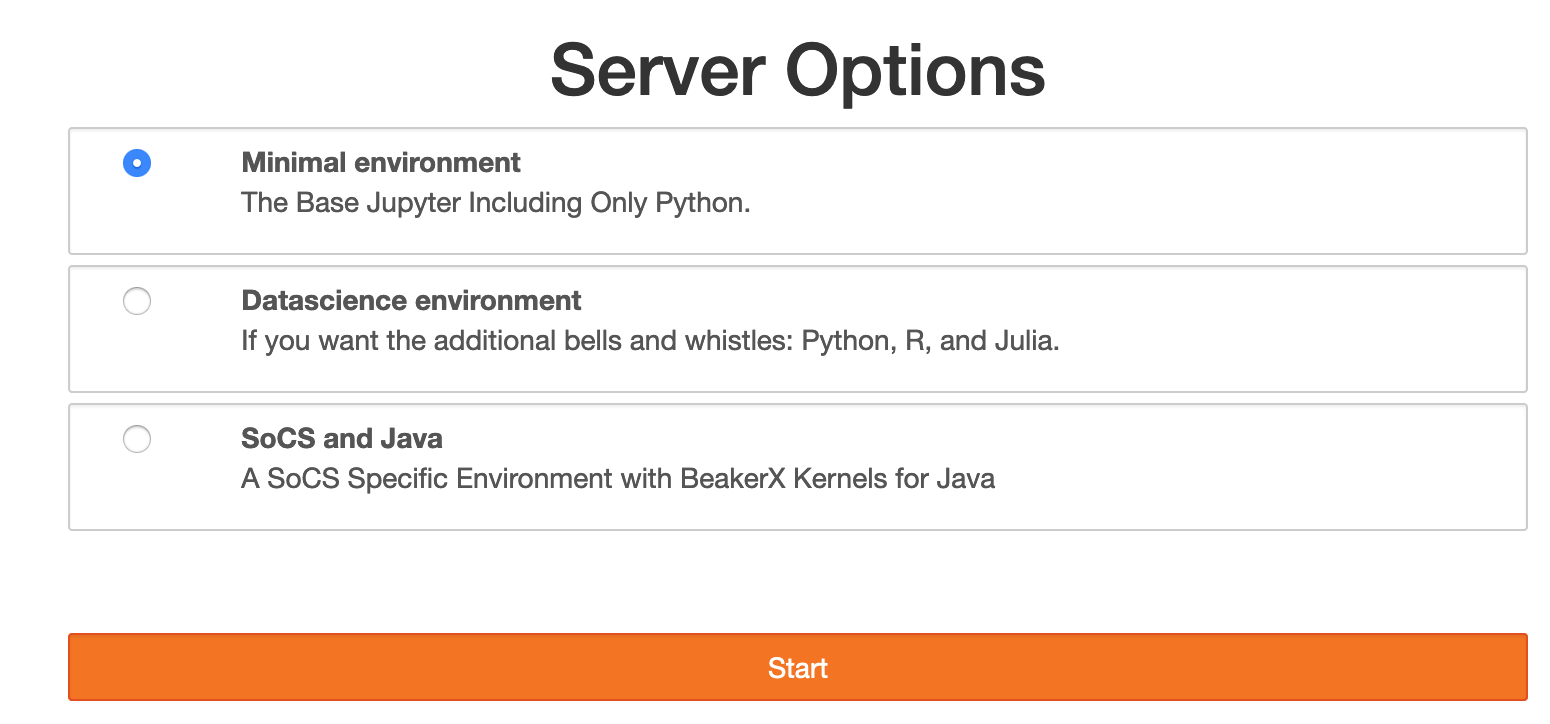Image resolution: width=1550 pixels, height=724 pixels.
Task: Enable the Java BeakerX environment option
Action: 137,439
